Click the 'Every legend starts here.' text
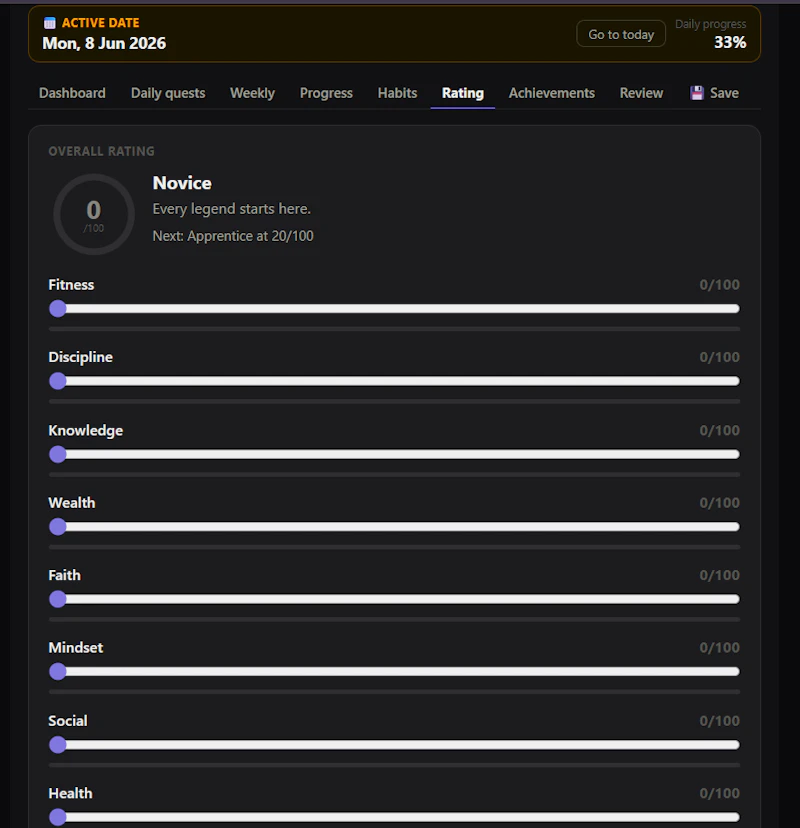Viewport: 800px width, 828px height. pyautogui.click(x=231, y=209)
